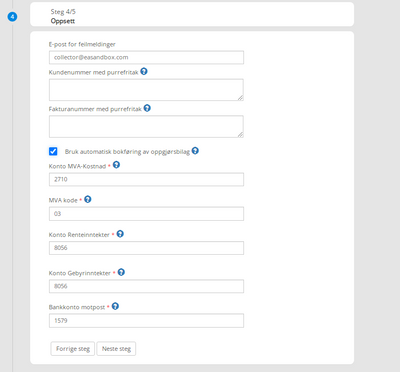
Task: Click the E-post for feilmeldinger field
Action: (x=146, y=57)
